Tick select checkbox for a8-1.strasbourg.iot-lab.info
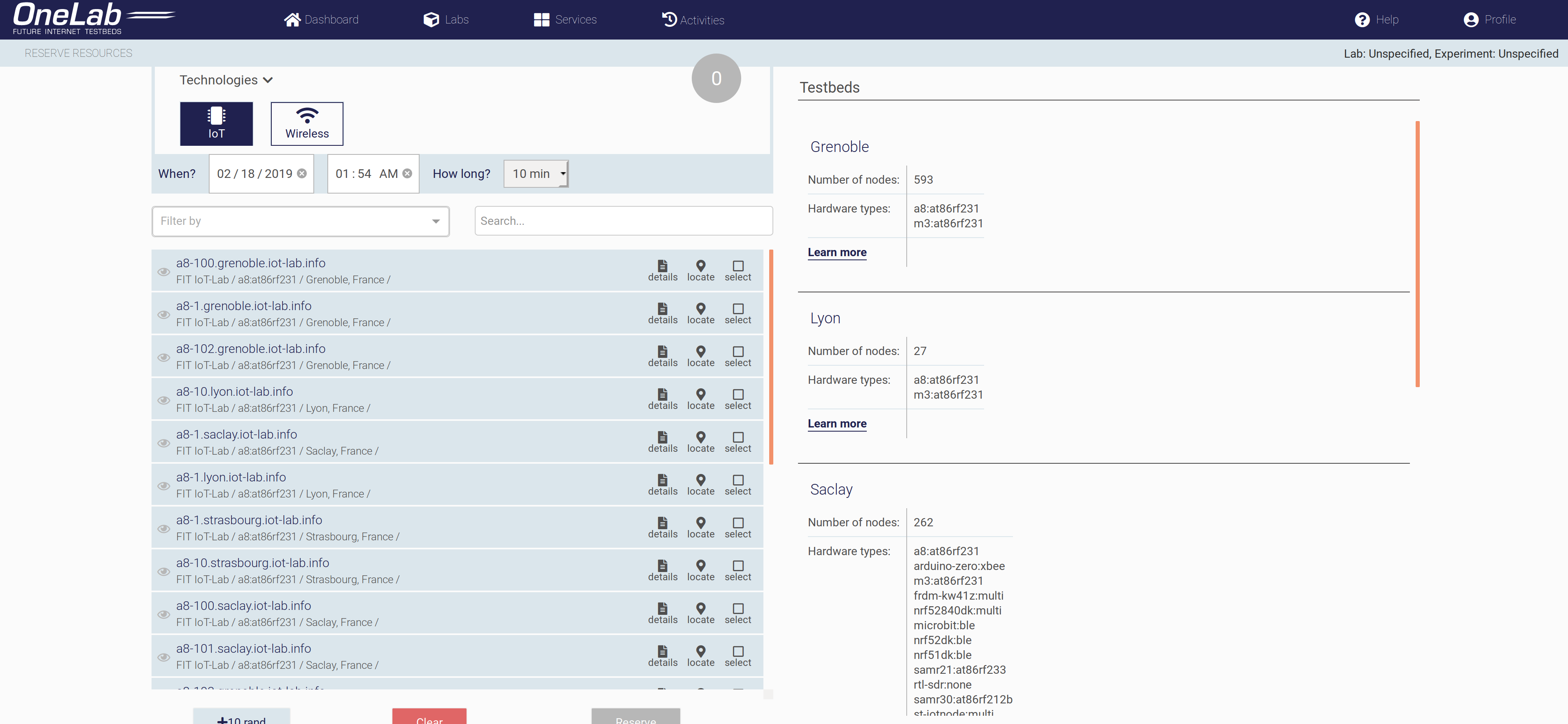1568x724 pixels. [x=738, y=523]
